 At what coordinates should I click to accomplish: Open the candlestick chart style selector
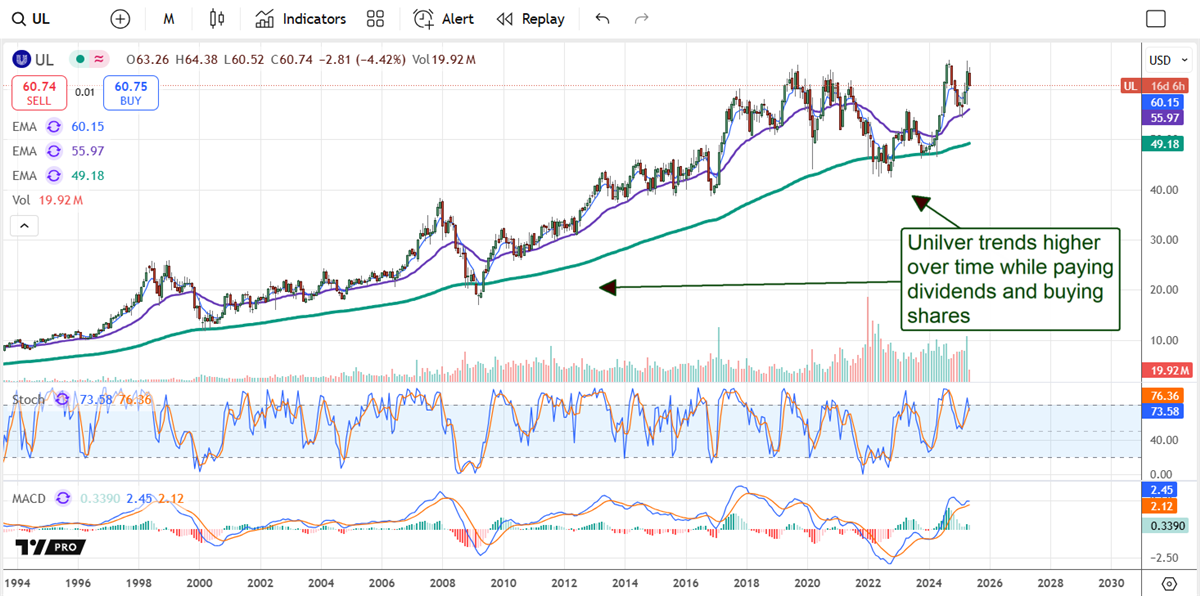[217, 19]
